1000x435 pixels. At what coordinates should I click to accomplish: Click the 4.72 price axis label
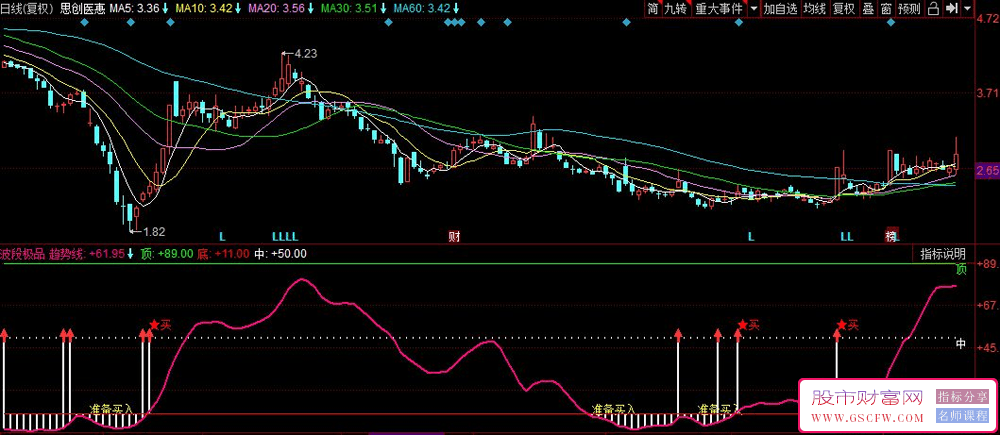[x=987, y=18]
